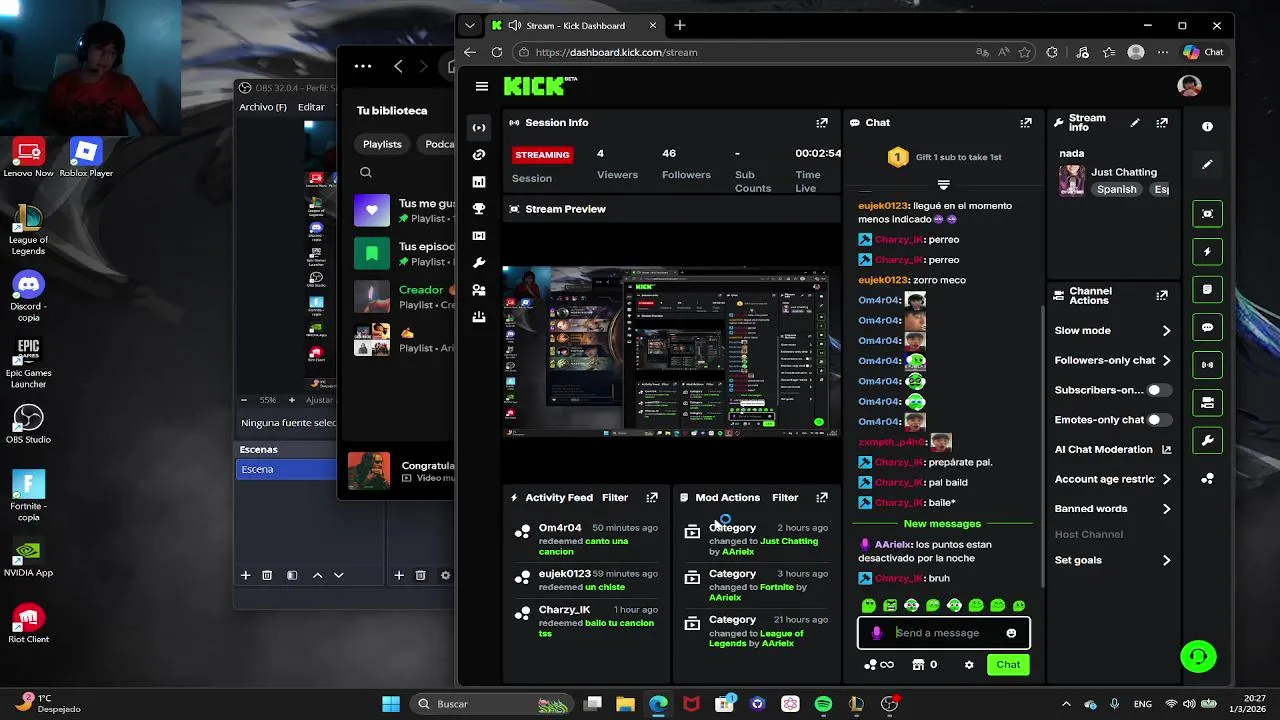Open the Spotify three-dots menu
This screenshot has height=720, width=1280.
point(363,67)
